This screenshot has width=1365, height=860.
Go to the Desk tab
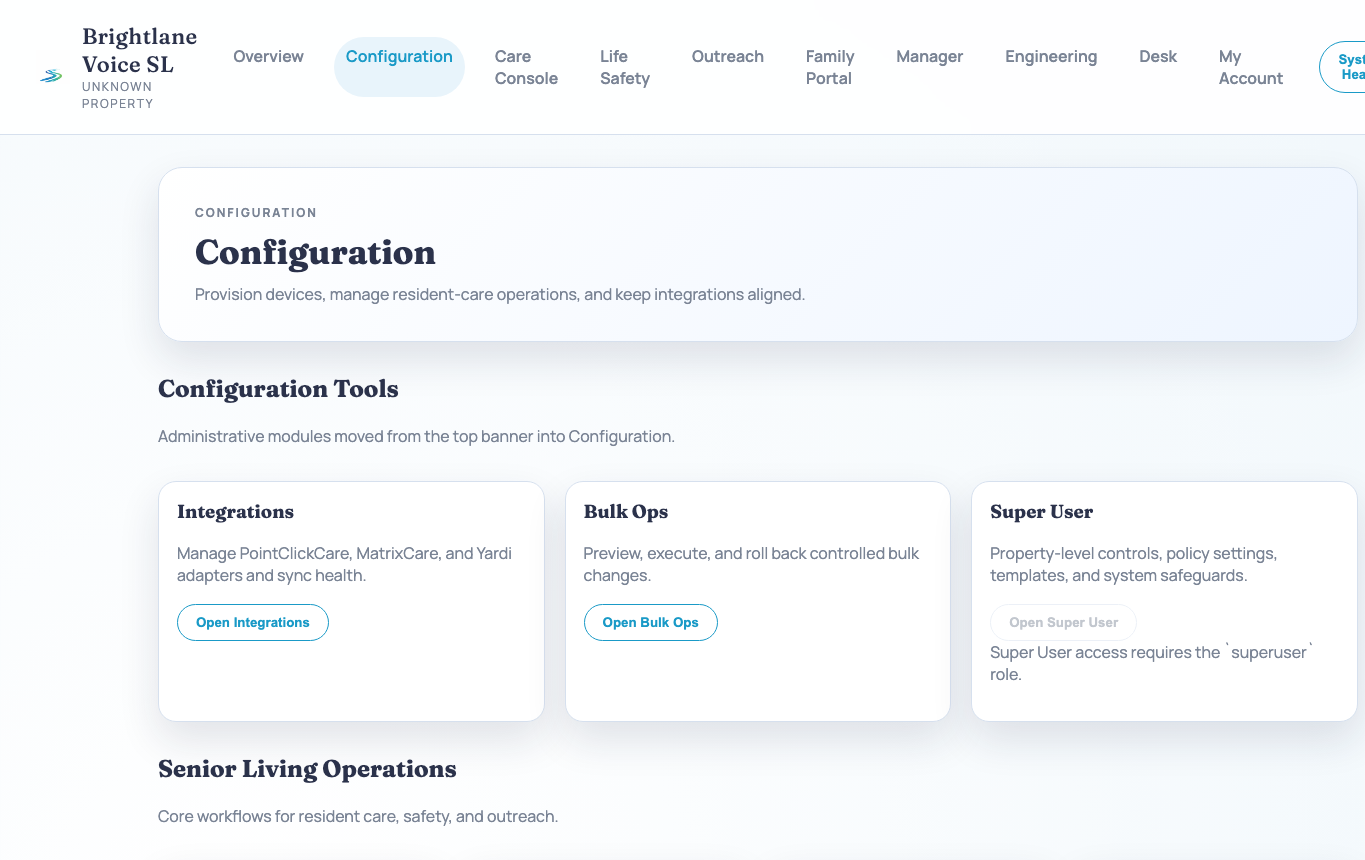pyautogui.click(x=1158, y=57)
